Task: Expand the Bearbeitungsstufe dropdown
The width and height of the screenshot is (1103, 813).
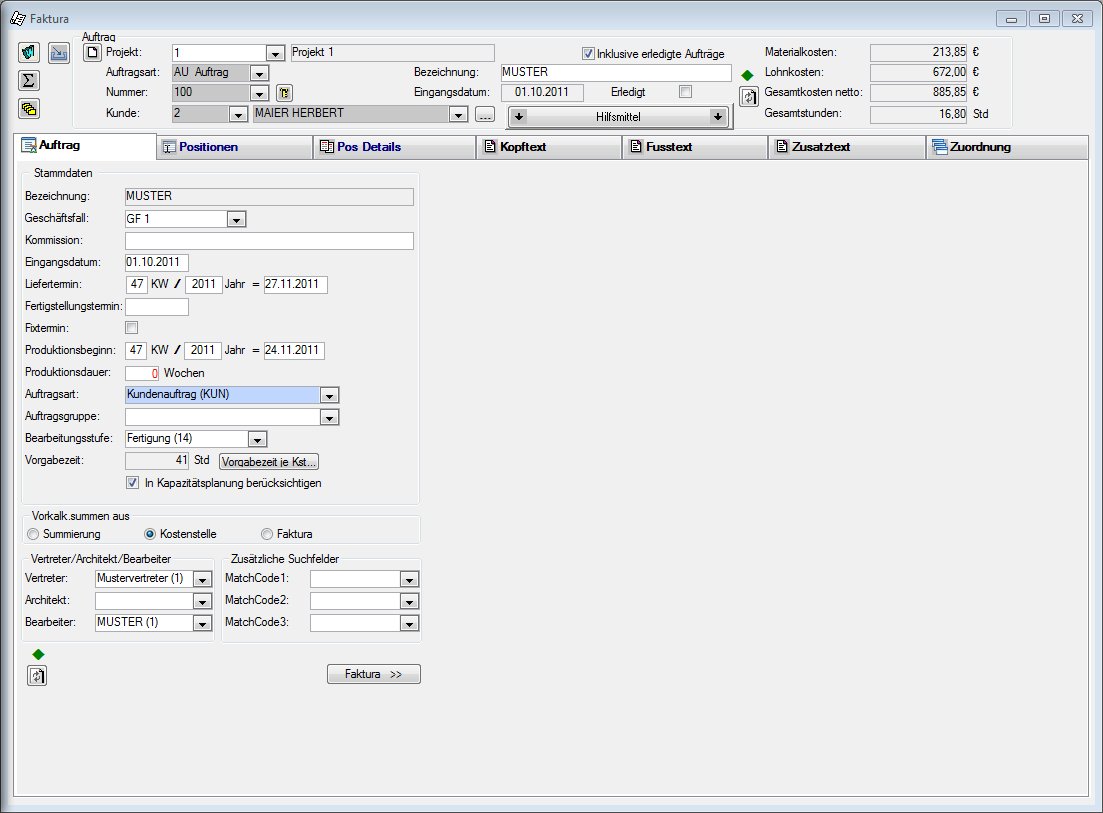Action: click(257, 439)
